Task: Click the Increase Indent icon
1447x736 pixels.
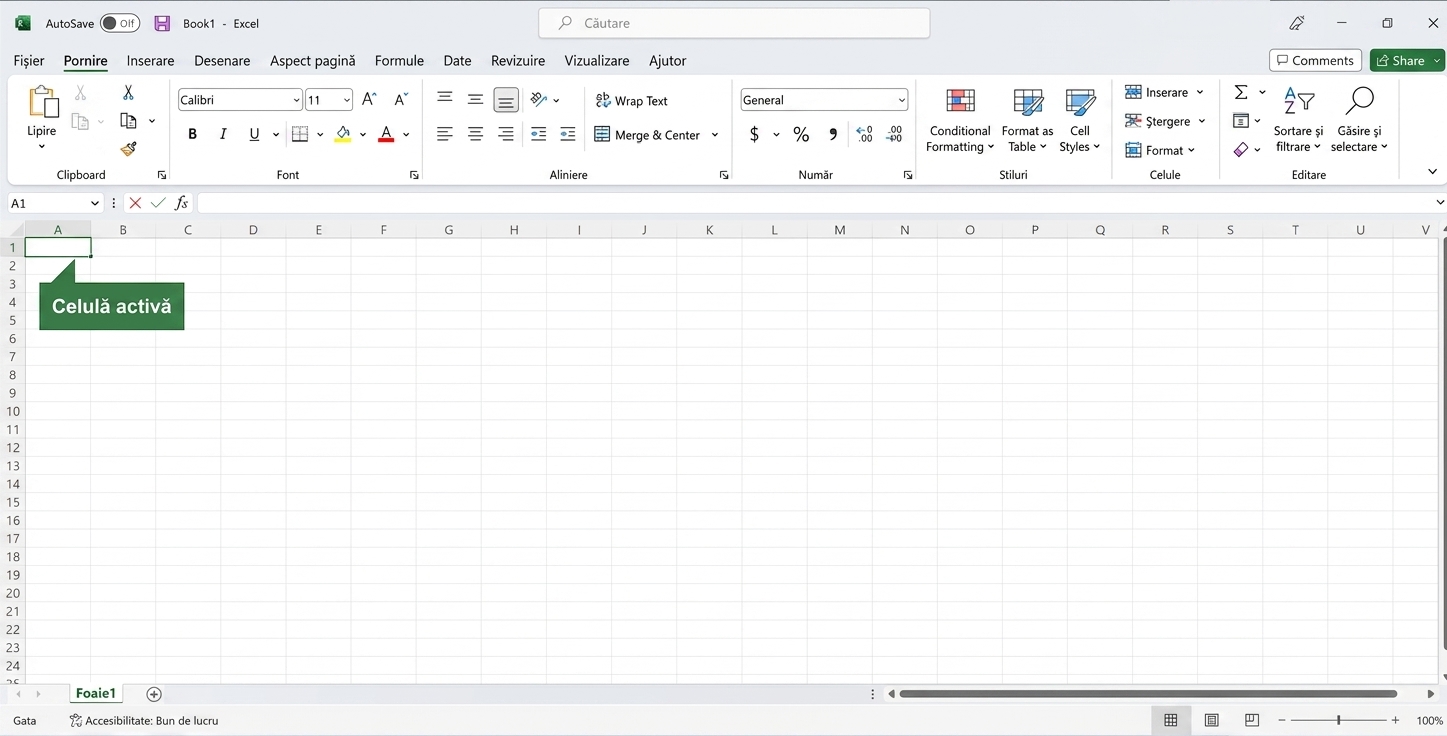Action: (x=568, y=134)
